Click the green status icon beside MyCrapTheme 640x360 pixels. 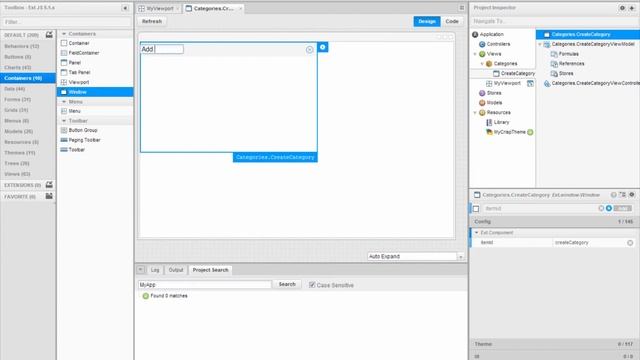pyautogui.click(x=530, y=132)
